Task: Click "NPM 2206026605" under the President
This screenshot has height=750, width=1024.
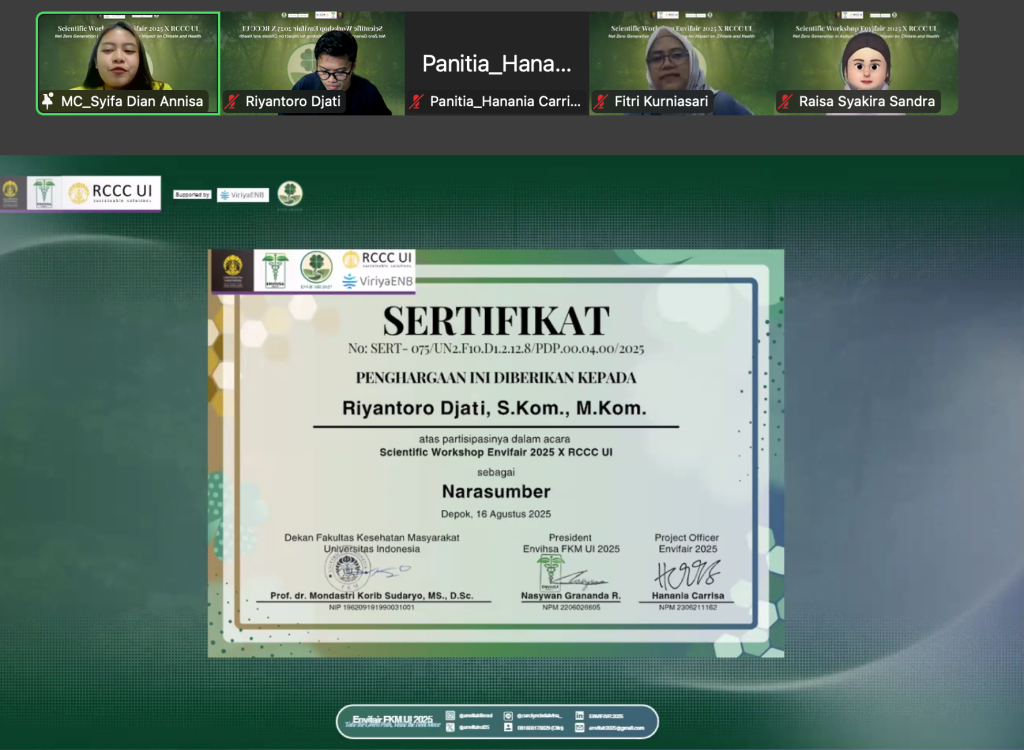Action: 571,608
